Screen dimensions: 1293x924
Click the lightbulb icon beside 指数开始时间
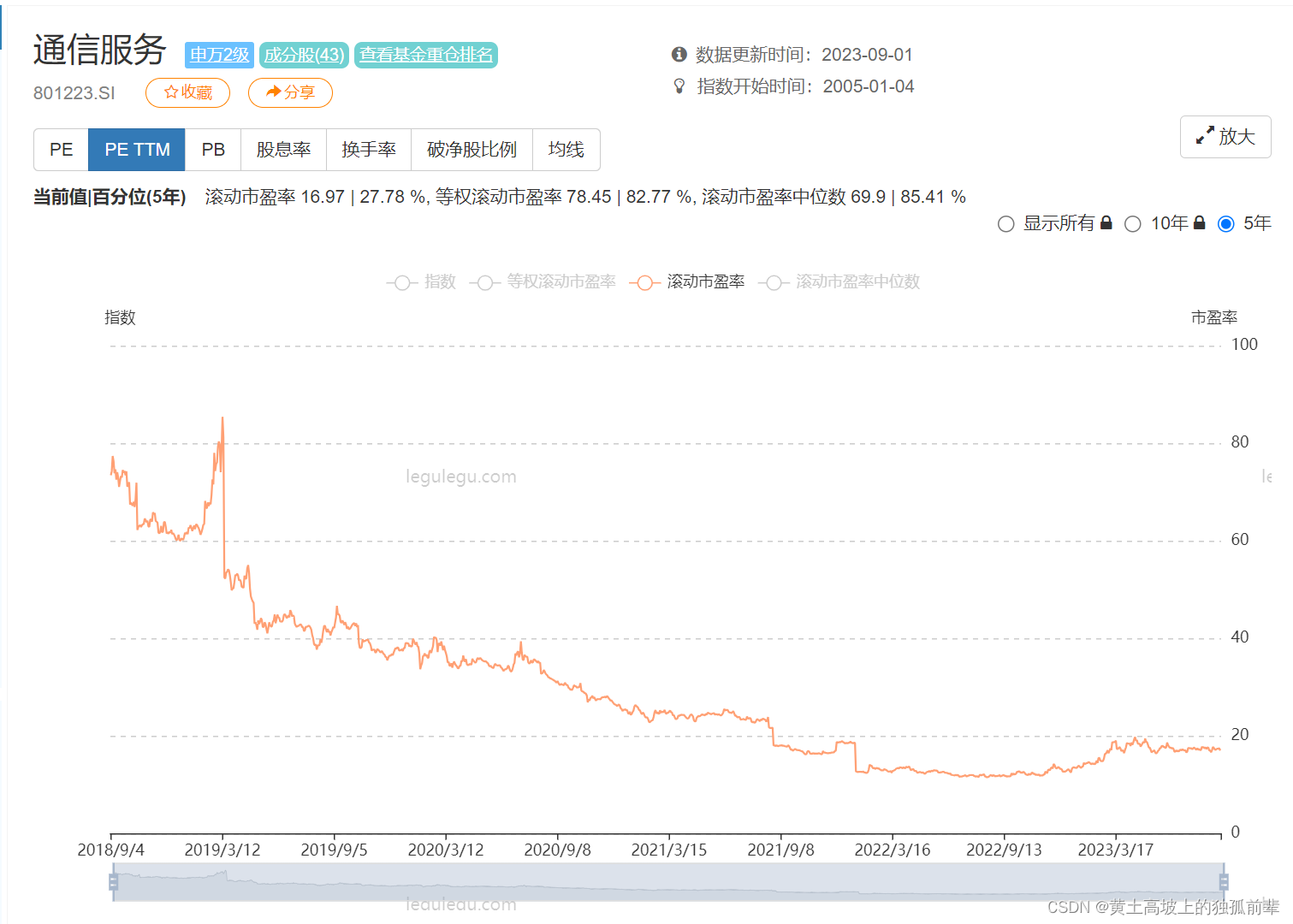(x=679, y=86)
